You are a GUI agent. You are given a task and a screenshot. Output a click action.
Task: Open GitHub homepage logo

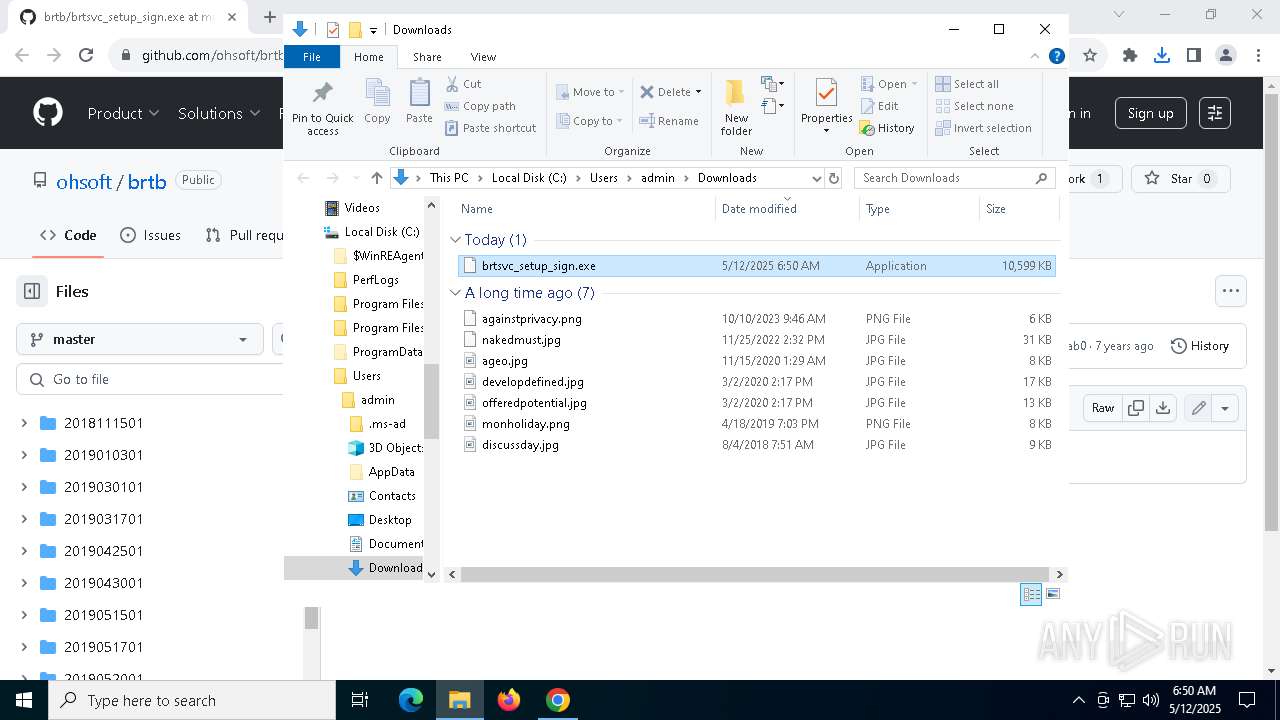pos(48,113)
